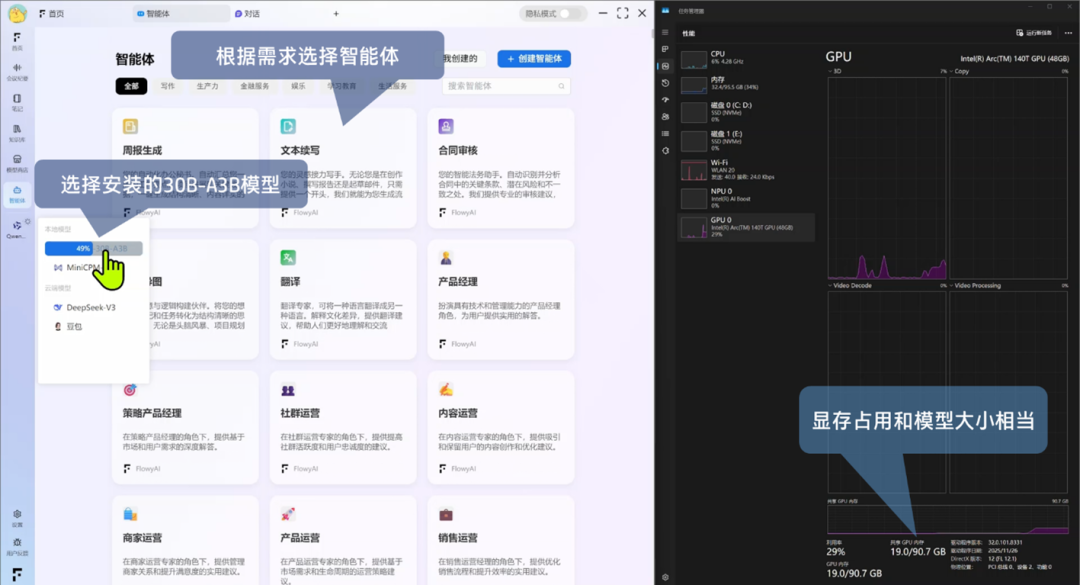Open Task Manager Processes page icon

(x=665, y=49)
